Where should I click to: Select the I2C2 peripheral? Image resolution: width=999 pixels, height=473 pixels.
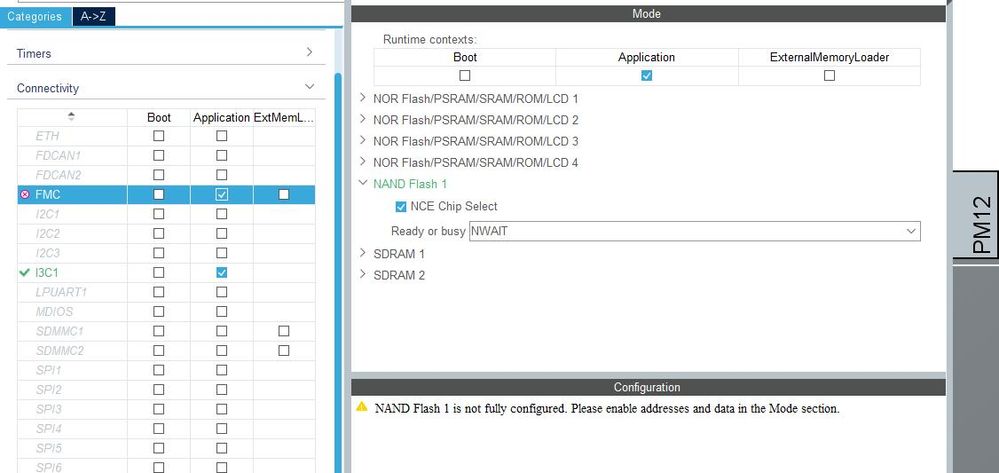[48, 234]
